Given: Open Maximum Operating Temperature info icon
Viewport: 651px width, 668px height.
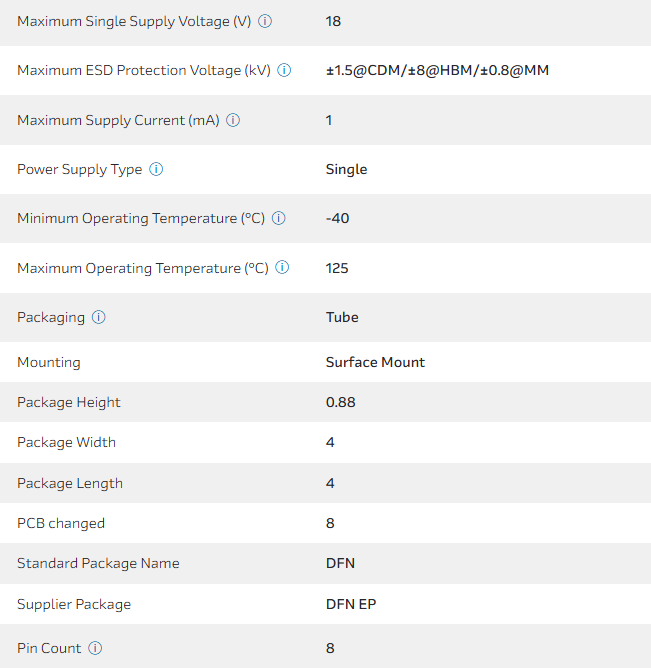Looking at the screenshot, I should tap(282, 268).
